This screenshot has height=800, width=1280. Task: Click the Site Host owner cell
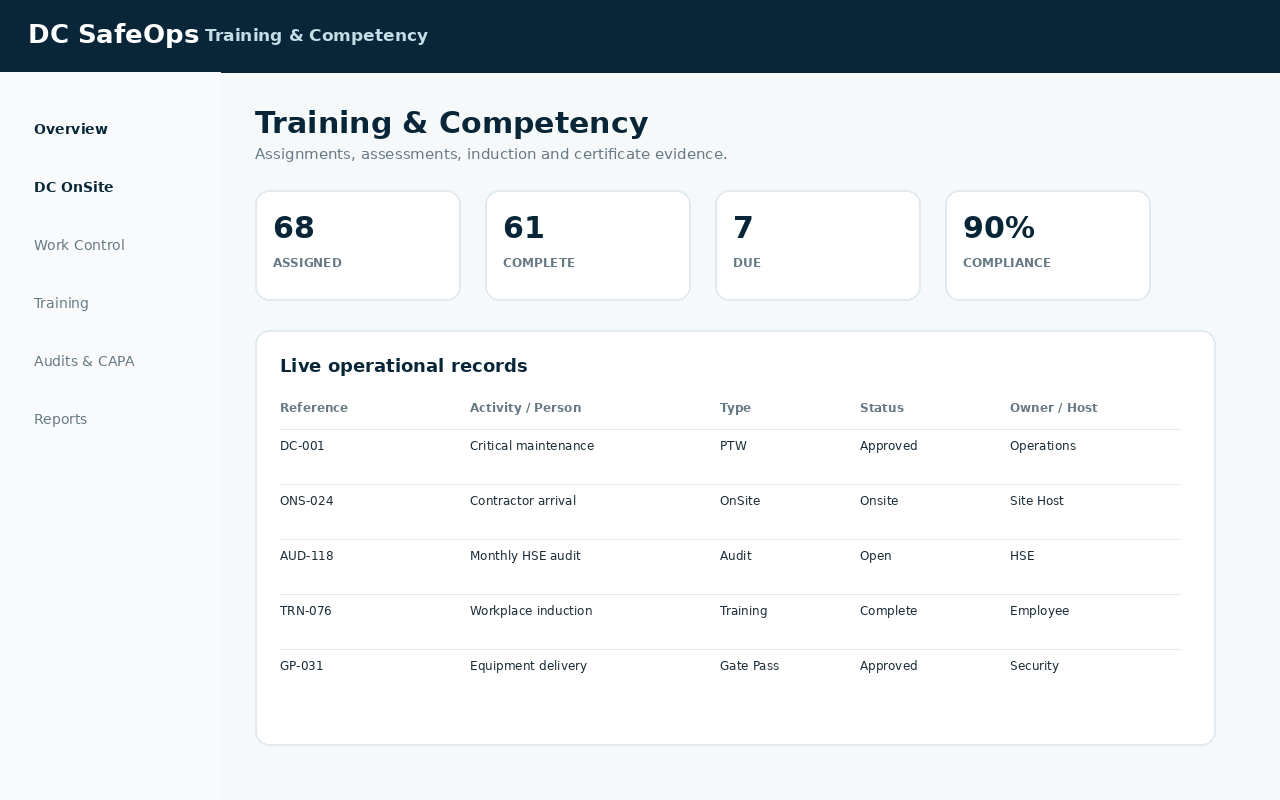[1037, 501]
